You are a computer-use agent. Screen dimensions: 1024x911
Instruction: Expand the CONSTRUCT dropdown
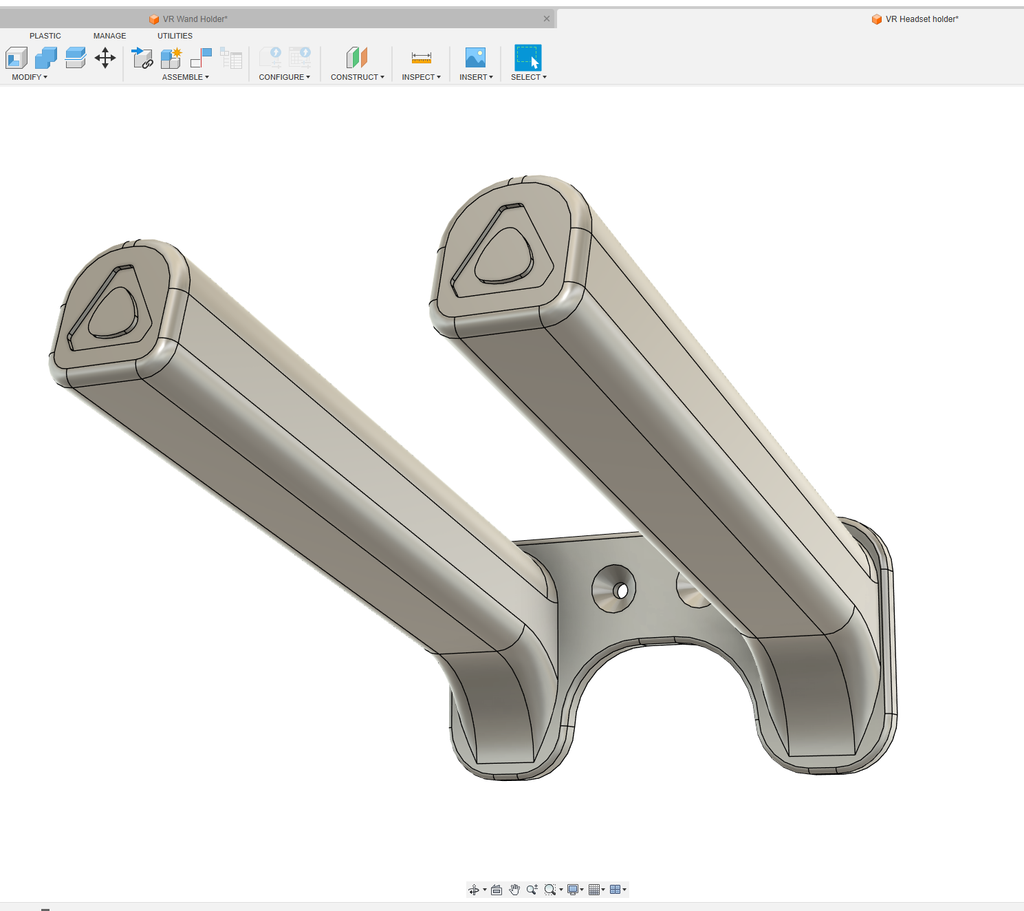[x=357, y=77]
